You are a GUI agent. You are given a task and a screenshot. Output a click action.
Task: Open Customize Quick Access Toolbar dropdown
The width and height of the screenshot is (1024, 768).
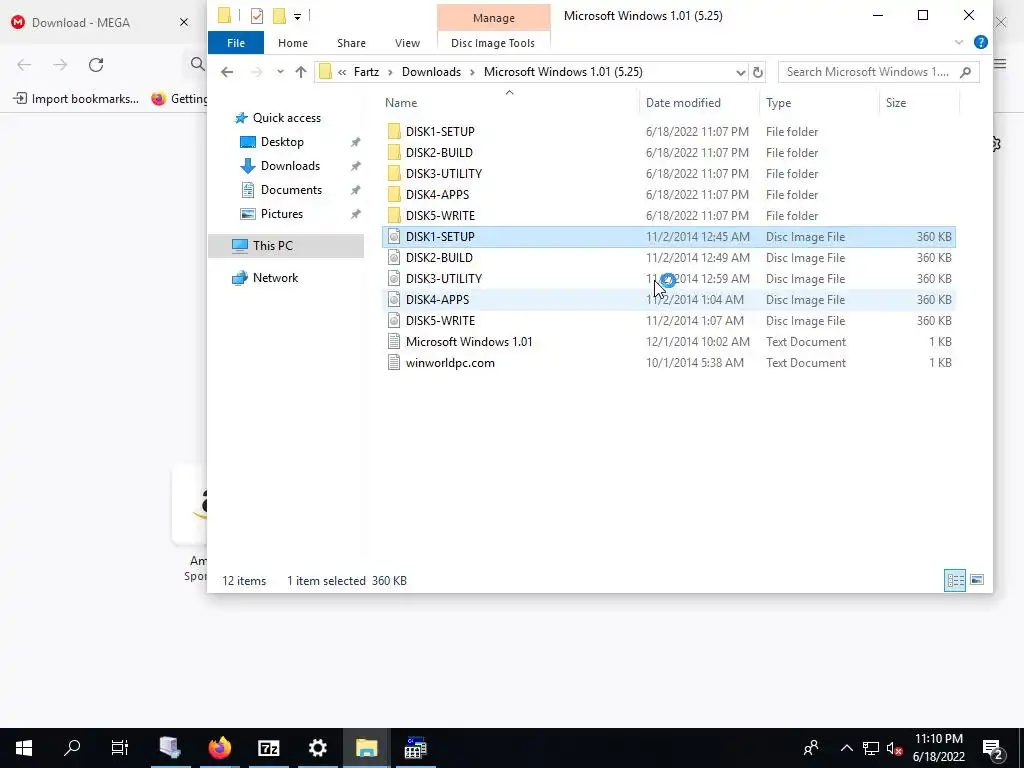coord(297,16)
